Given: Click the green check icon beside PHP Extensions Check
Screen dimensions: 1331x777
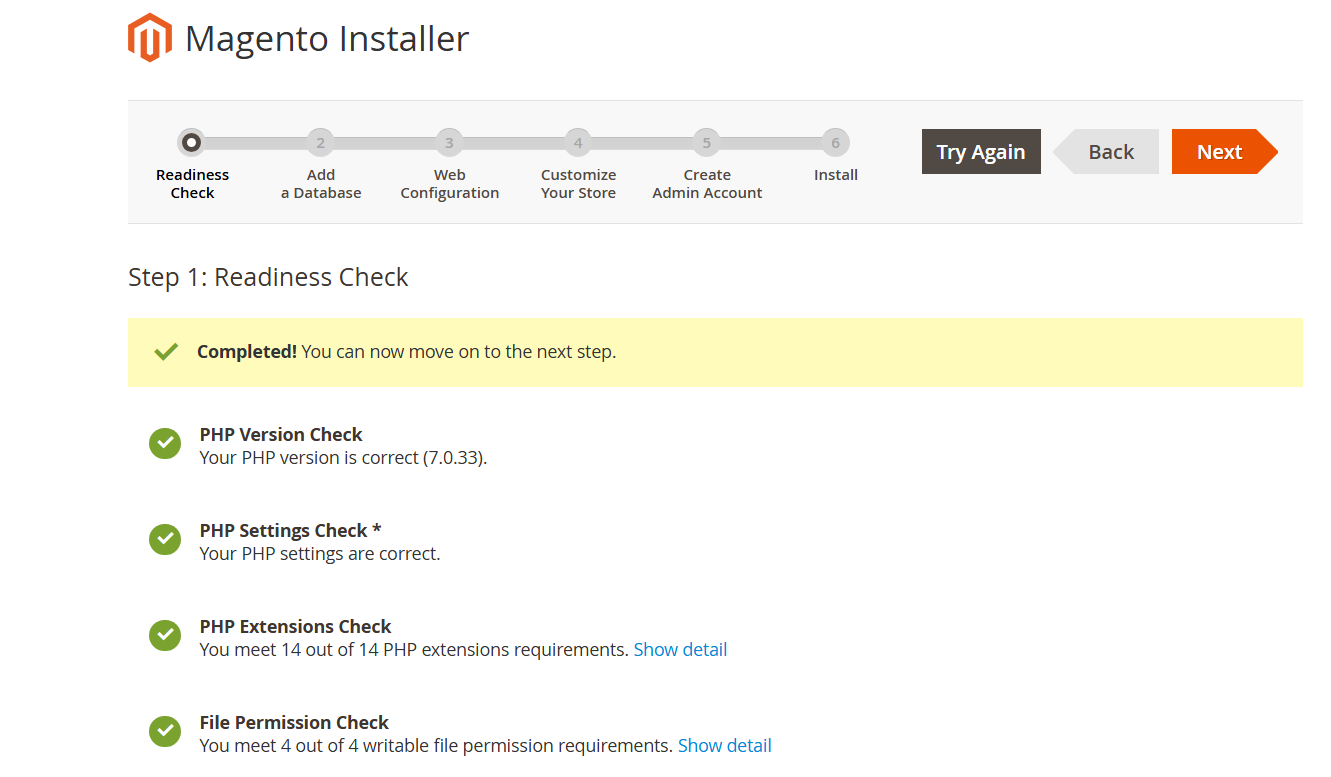Looking at the screenshot, I should (165, 635).
